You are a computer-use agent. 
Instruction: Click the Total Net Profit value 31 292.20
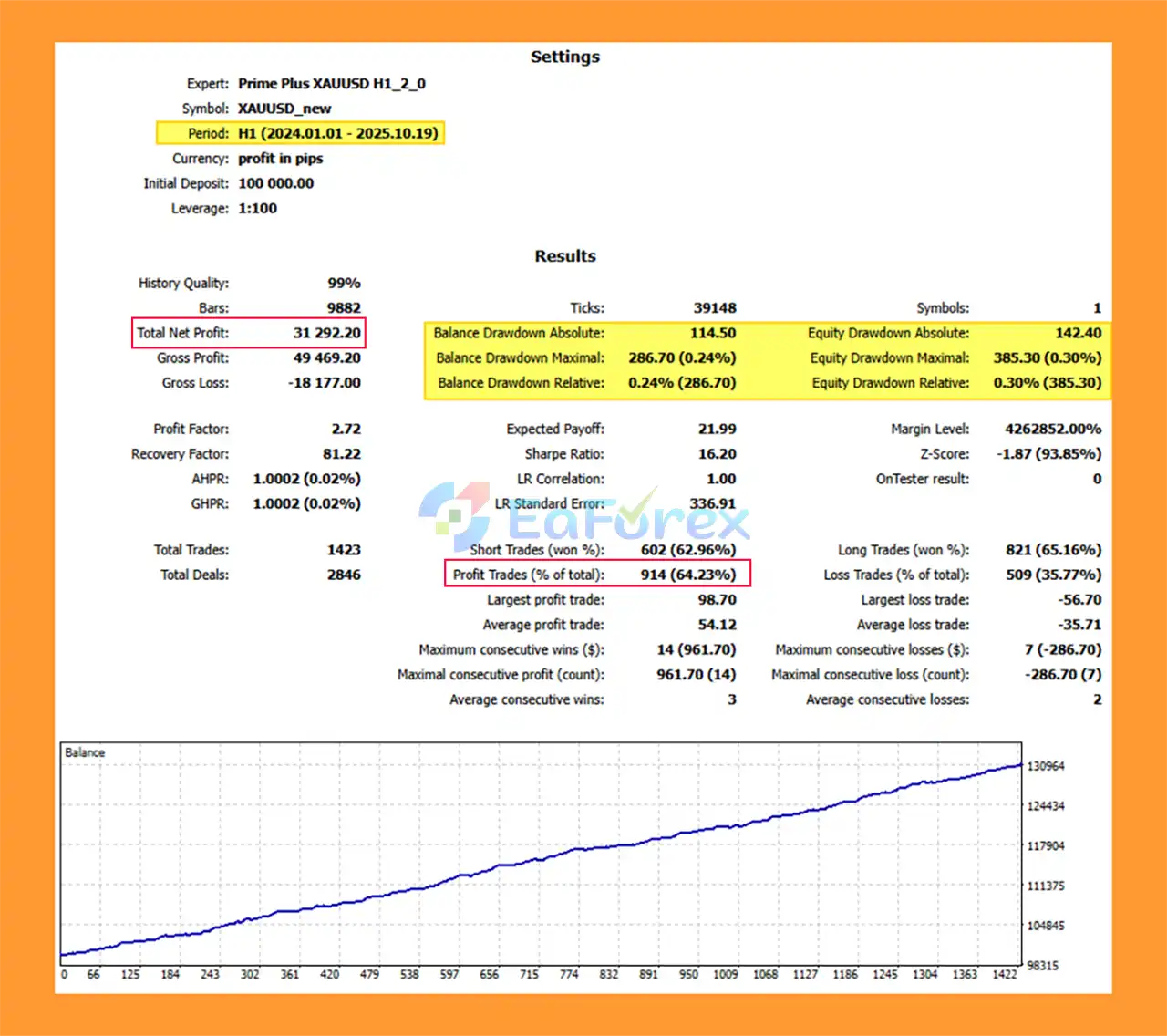326,333
